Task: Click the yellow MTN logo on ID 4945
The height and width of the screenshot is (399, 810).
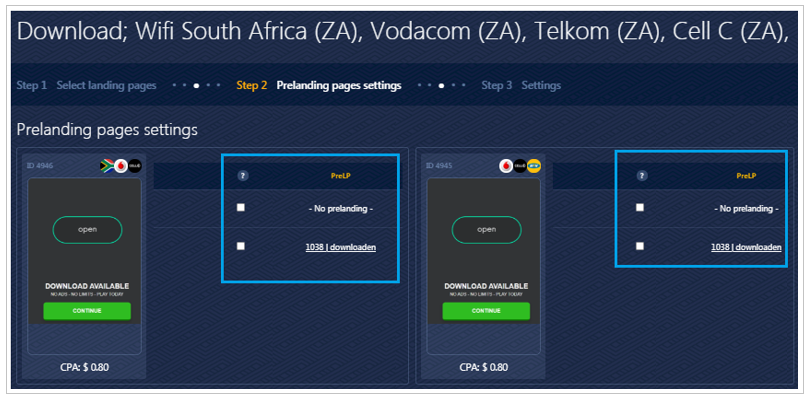Action: point(534,166)
